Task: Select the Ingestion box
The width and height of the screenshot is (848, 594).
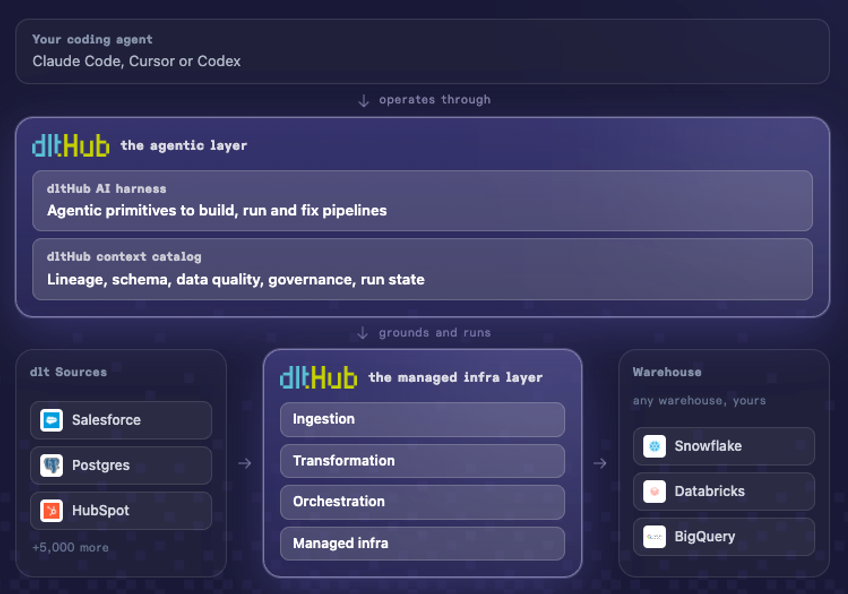Action: pyautogui.click(x=422, y=419)
